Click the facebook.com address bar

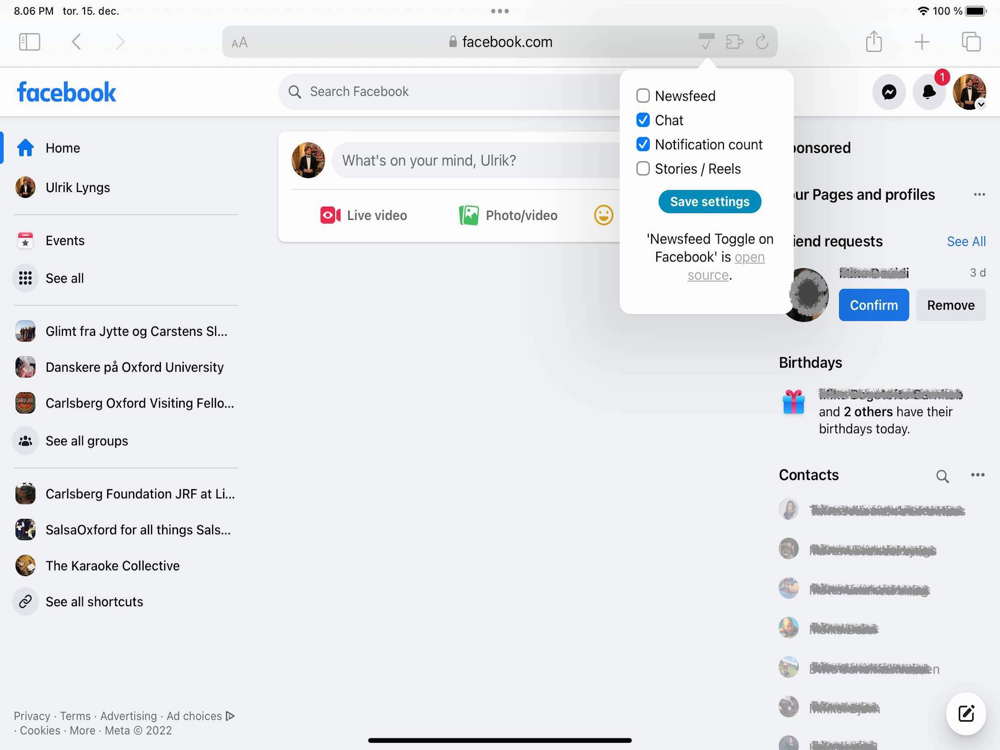click(500, 42)
